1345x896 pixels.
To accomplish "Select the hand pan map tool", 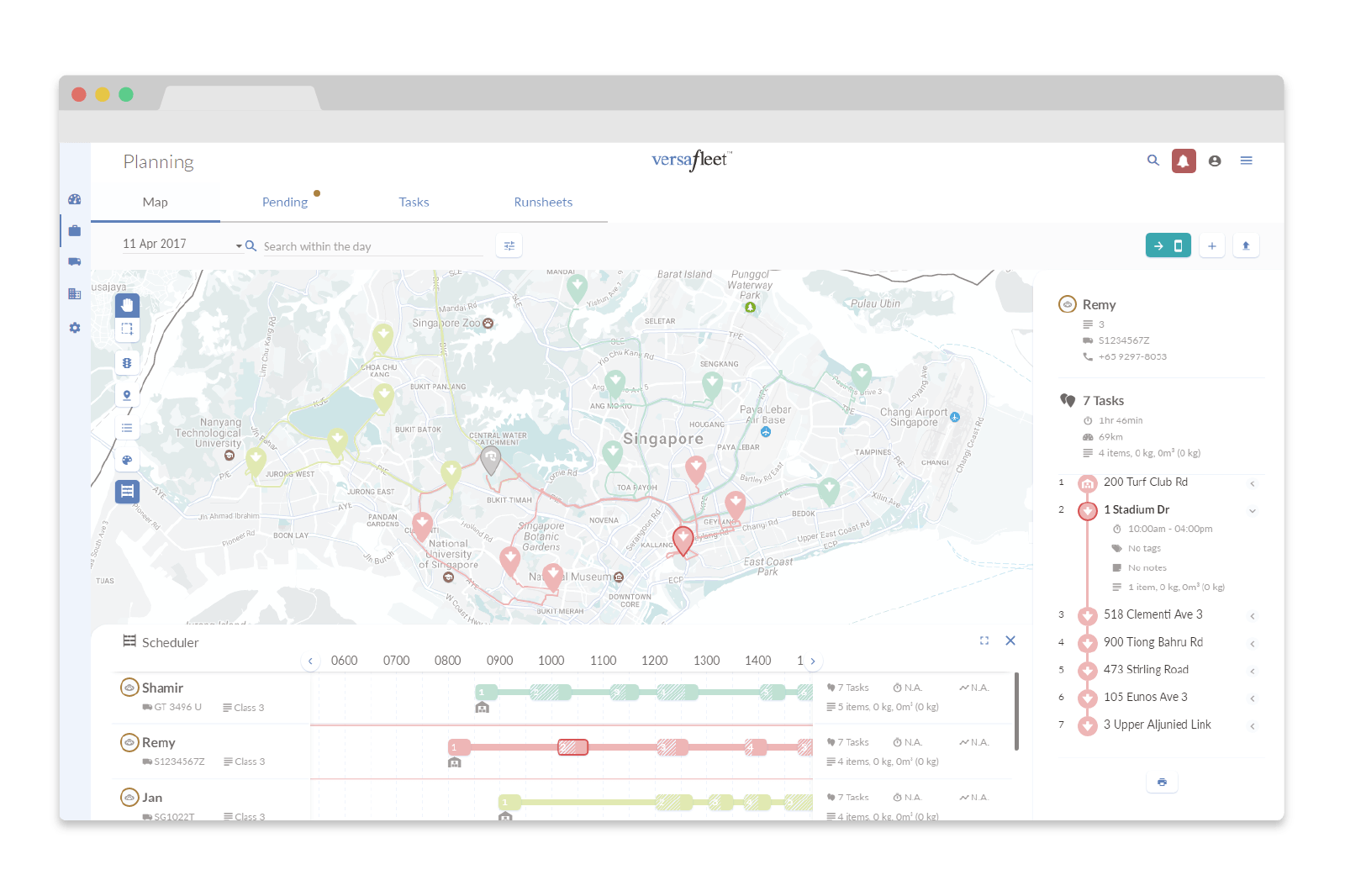I will (x=127, y=305).
